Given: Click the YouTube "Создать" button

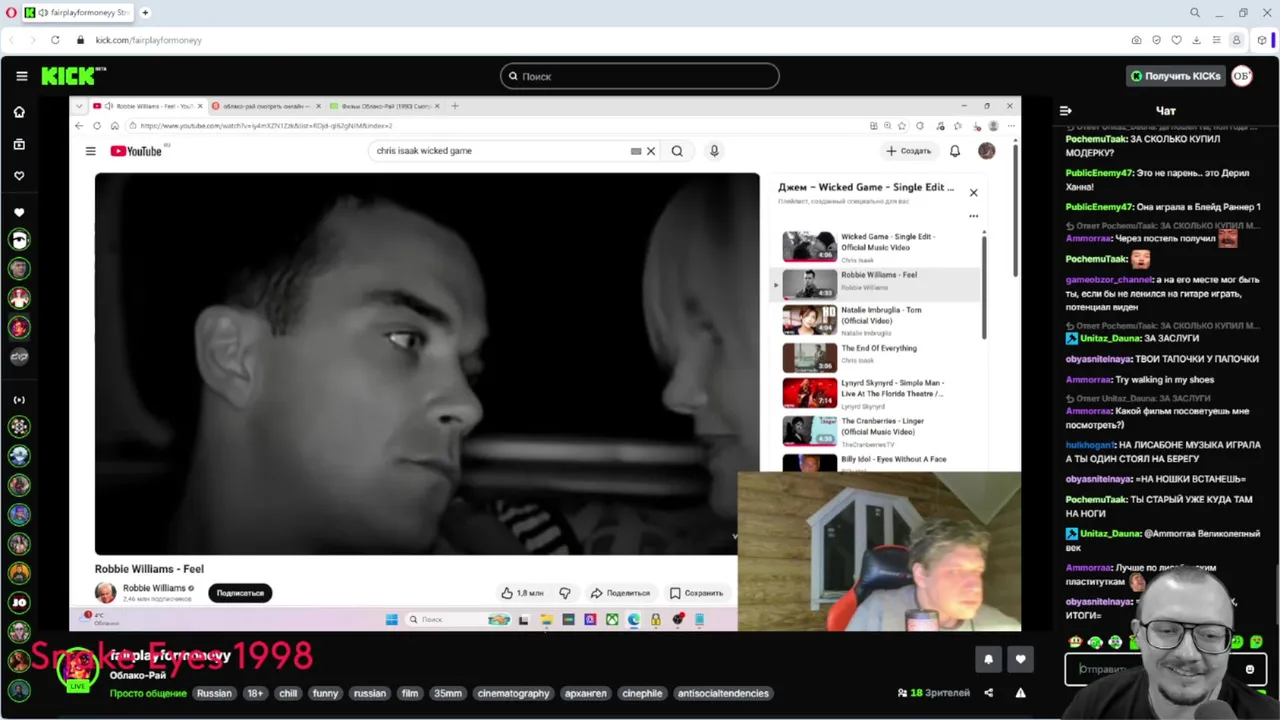Looking at the screenshot, I should pyautogui.click(x=908, y=151).
